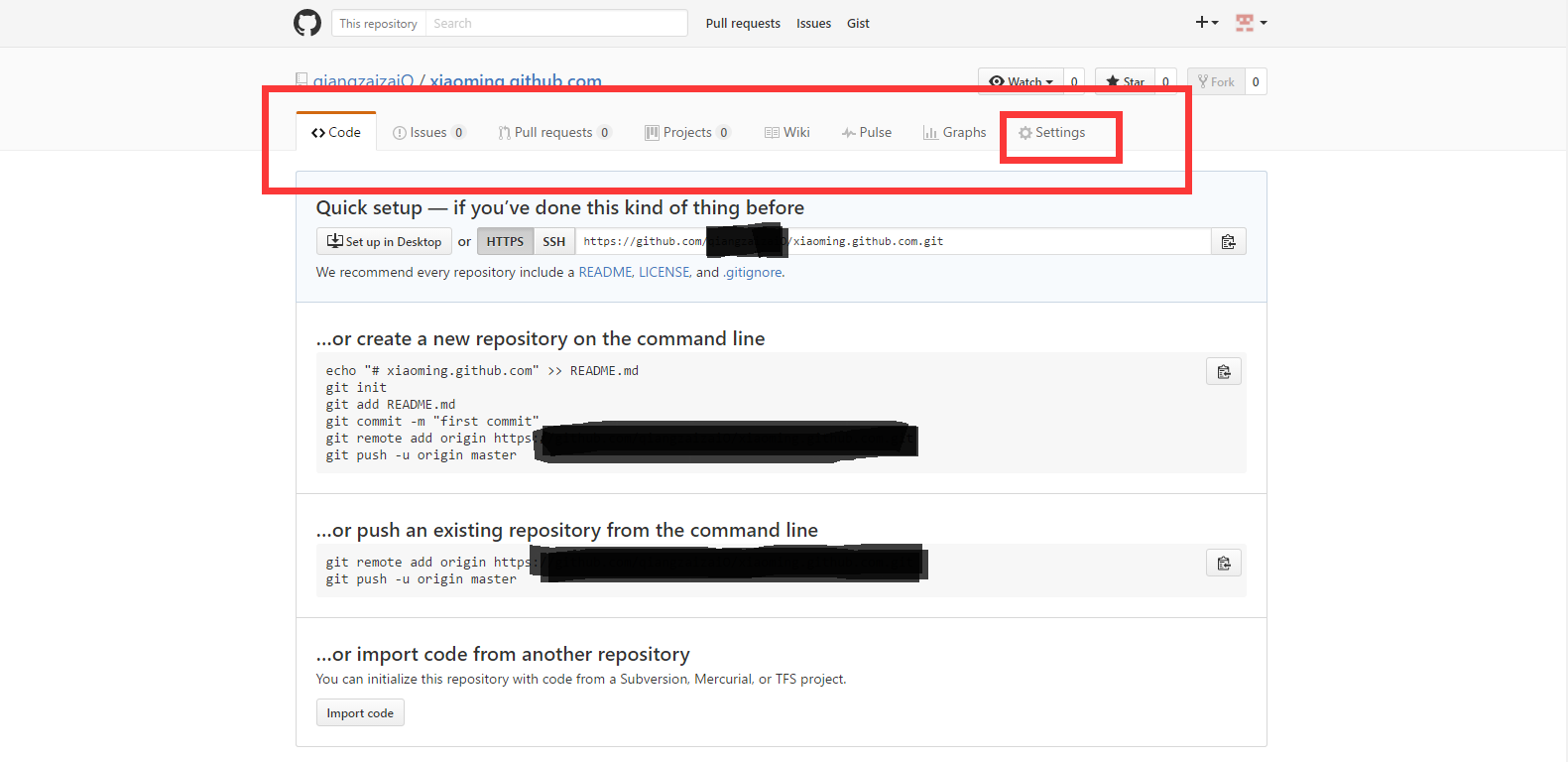Viewport: 1568px width, 762px height.
Task: Select the 'This repository' search scope label
Action: pos(378,23)
